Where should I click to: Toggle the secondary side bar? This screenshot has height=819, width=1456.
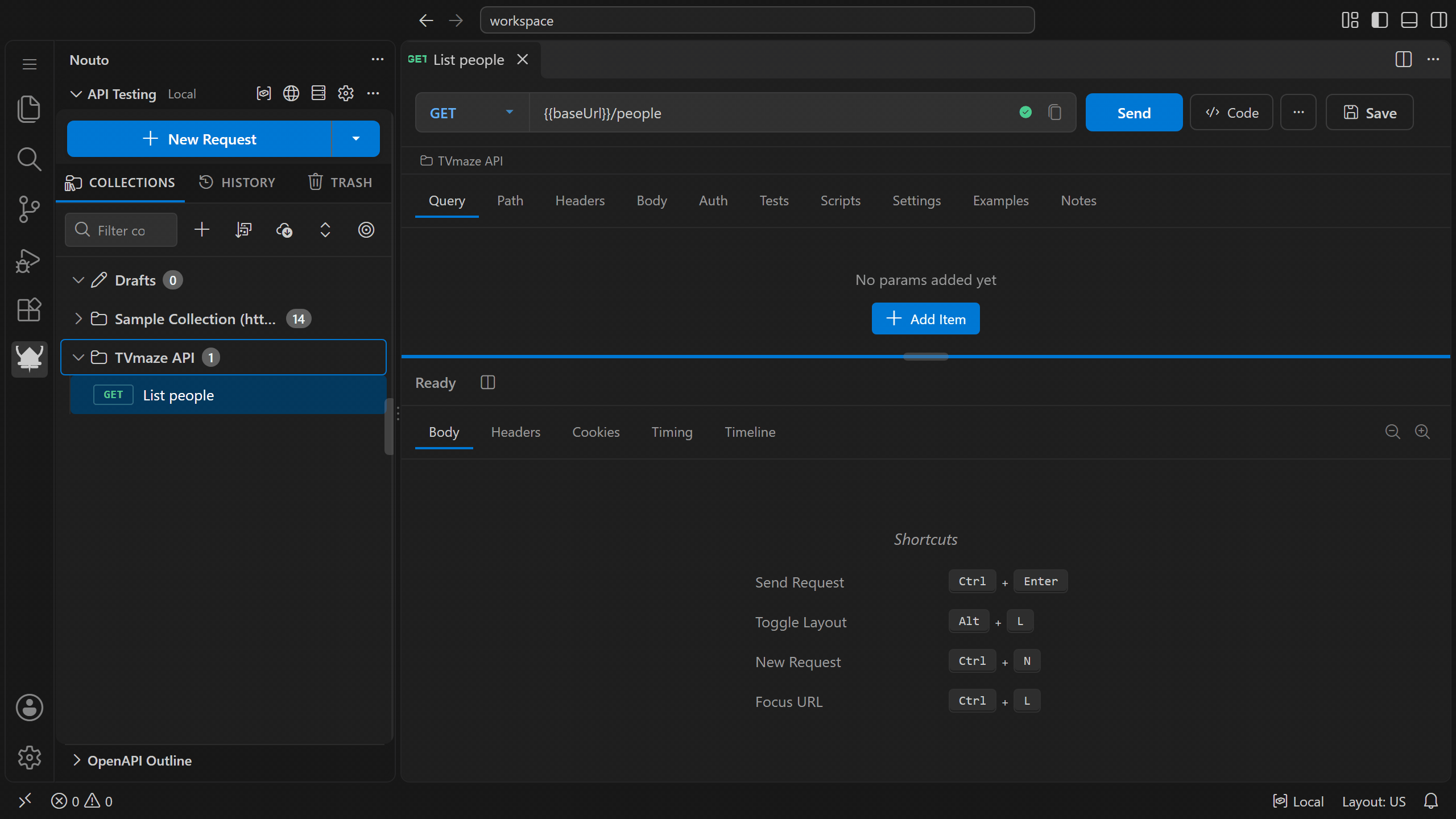pos(1439,20)
